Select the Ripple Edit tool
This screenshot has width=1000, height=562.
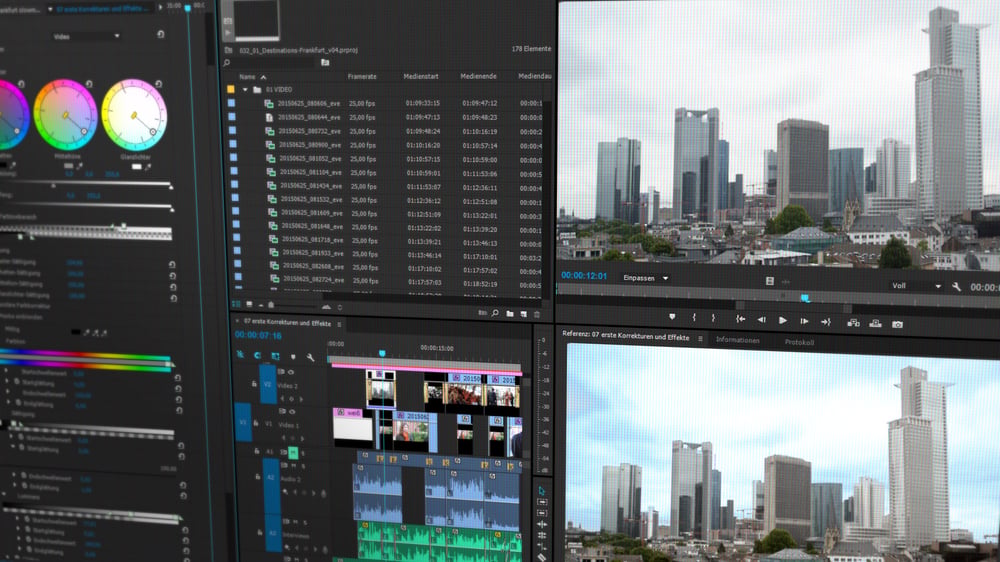click(x=541, y=524)
